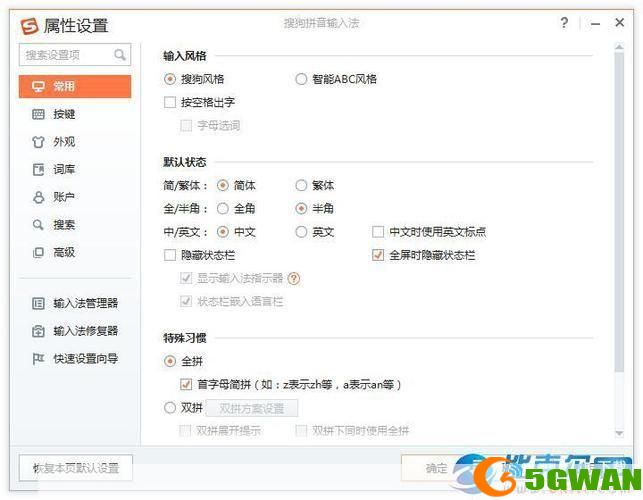Toggle the 隐藏状态栏 checkbox

[x=170, y=256]
